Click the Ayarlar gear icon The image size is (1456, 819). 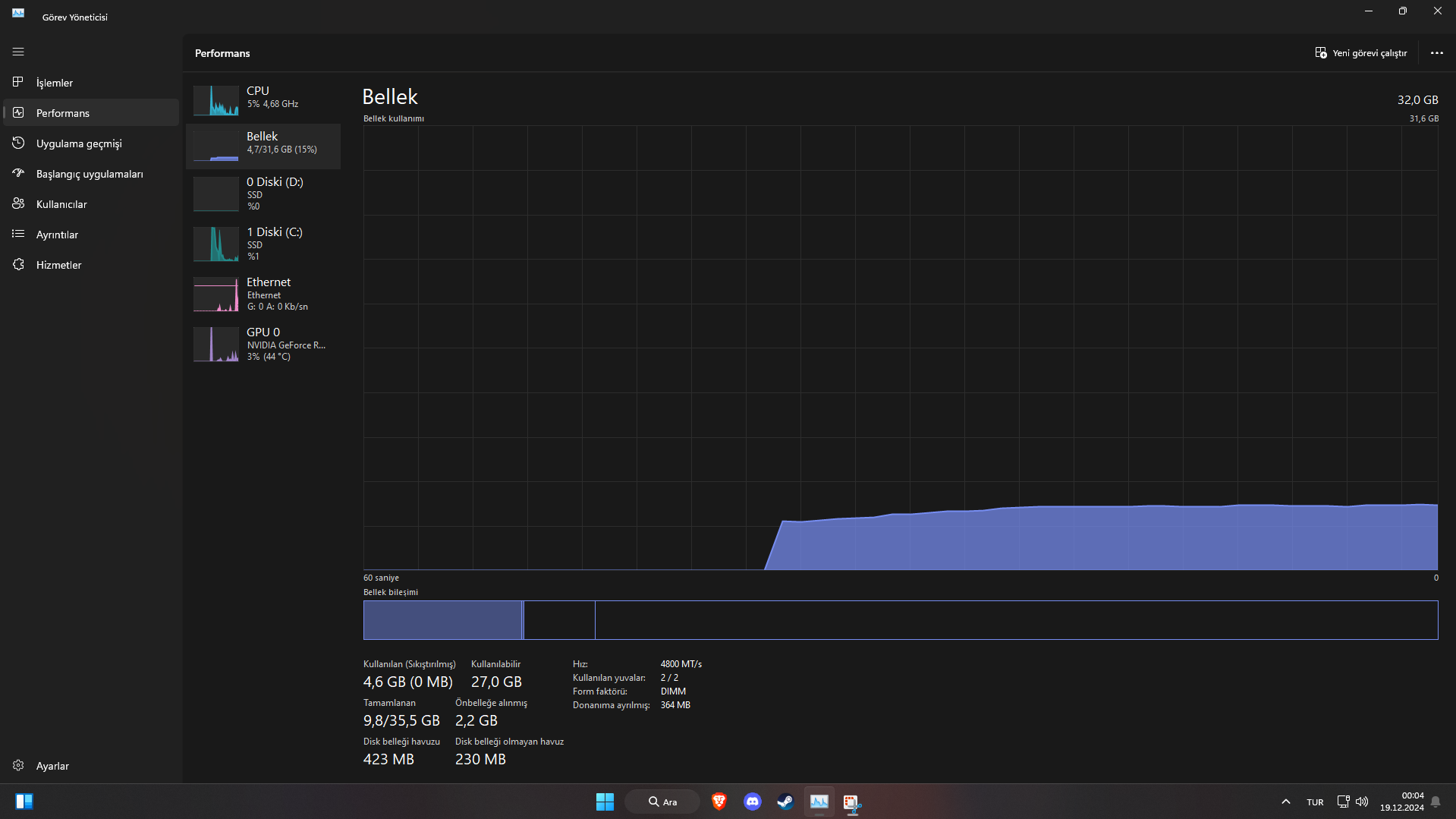18,765
